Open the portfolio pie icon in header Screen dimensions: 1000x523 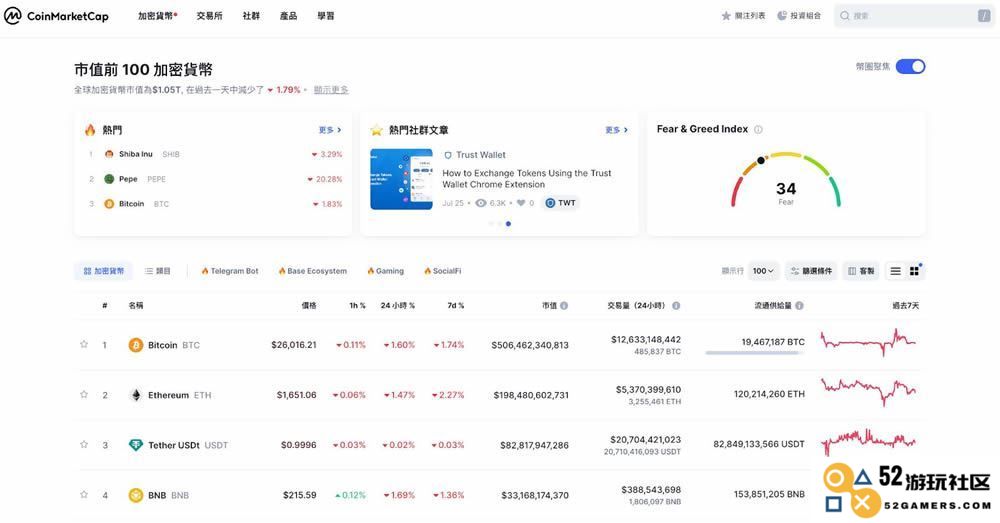point(781,16)
